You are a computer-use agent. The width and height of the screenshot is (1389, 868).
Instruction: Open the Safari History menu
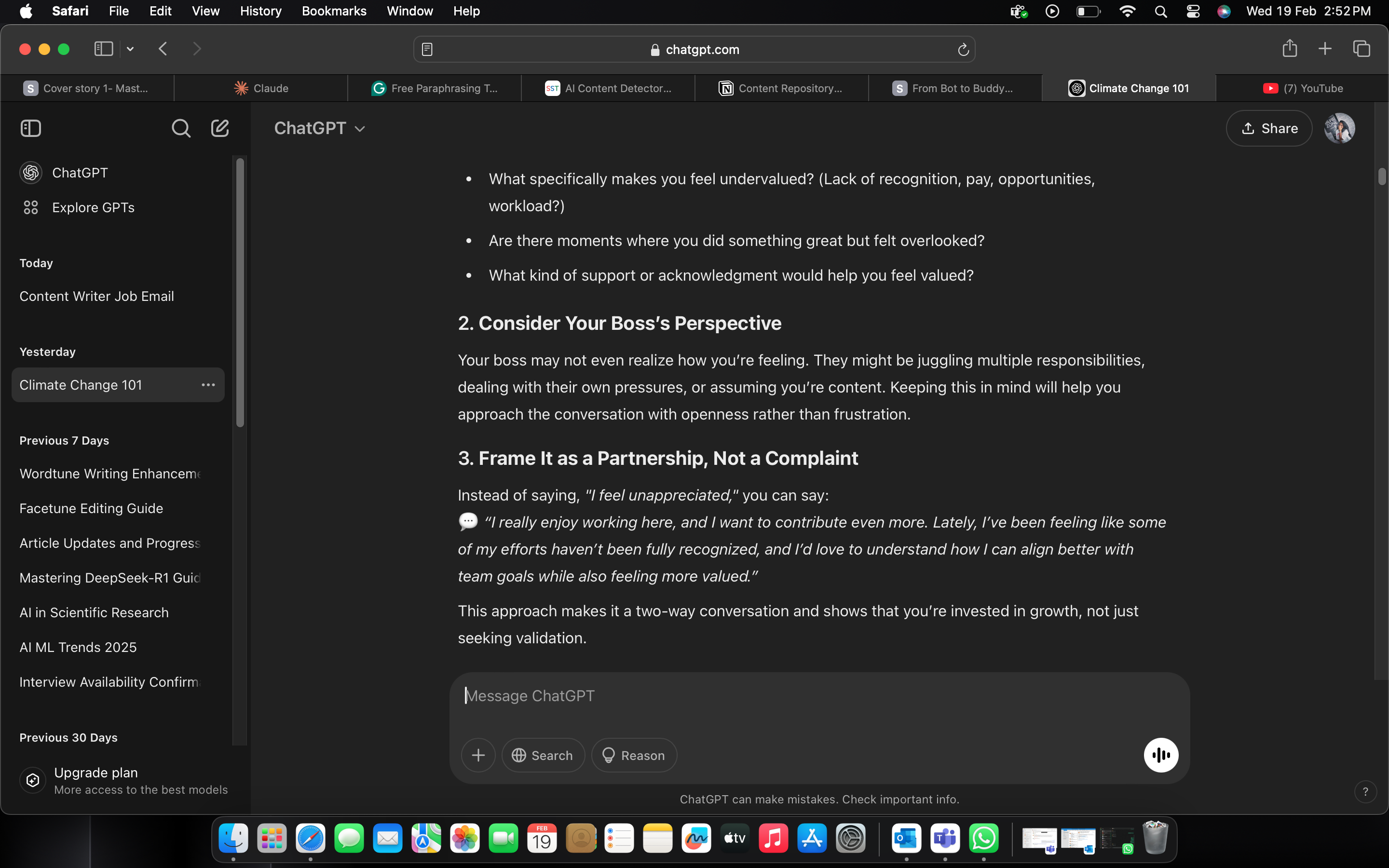[x=260, y=12]
